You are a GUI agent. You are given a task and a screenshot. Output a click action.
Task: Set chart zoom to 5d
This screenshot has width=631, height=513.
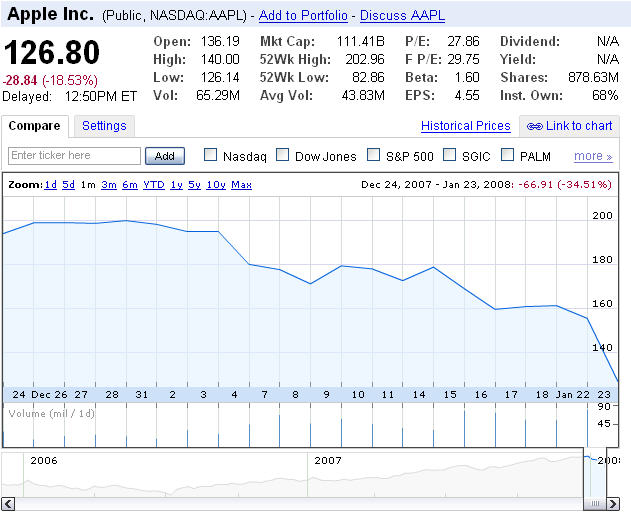point(68,185)
